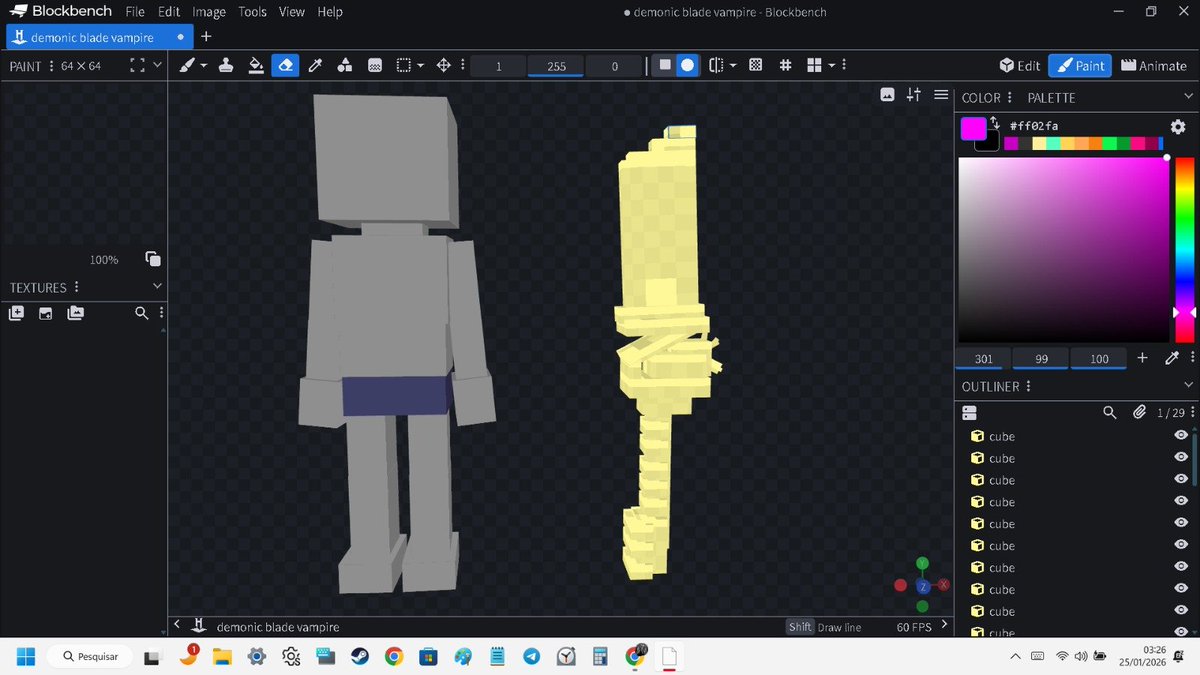Select the Selection marquee tool
The height and width of the screenshot is (675, 1200).
[x=404, y=65]
